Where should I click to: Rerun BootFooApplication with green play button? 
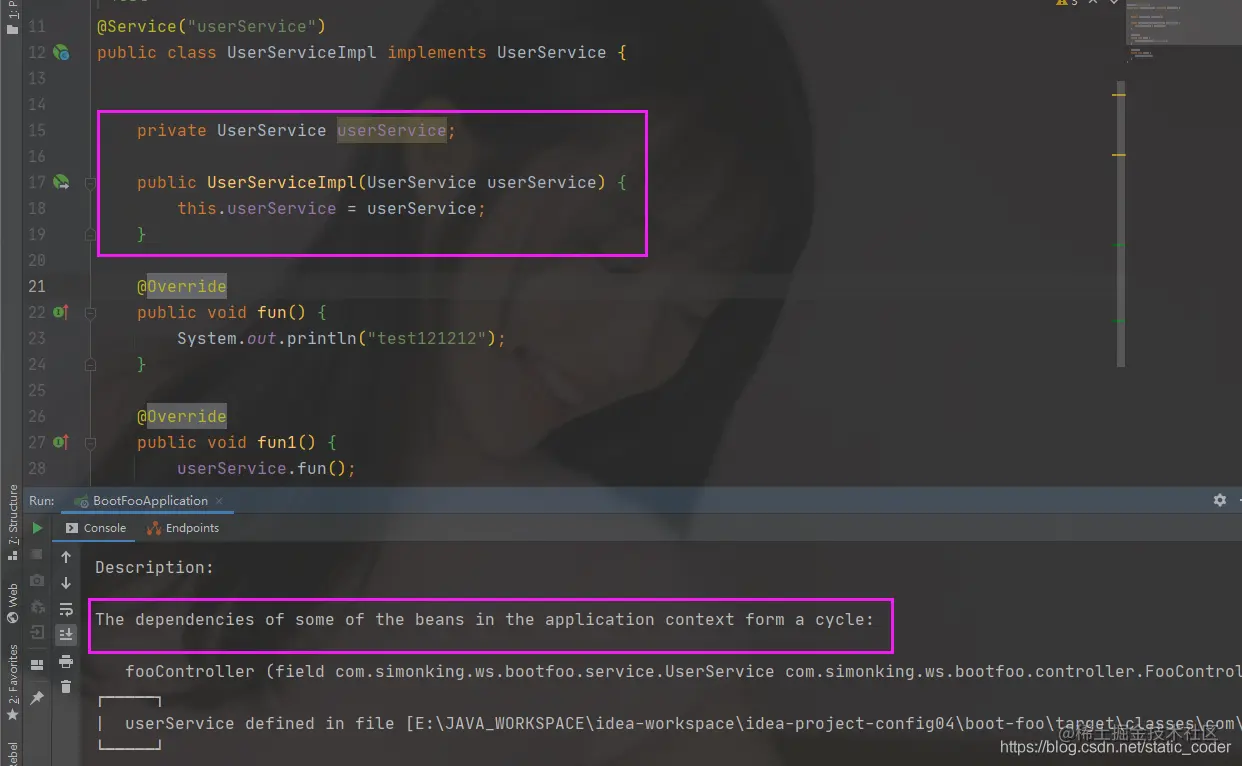coord(37,528)
